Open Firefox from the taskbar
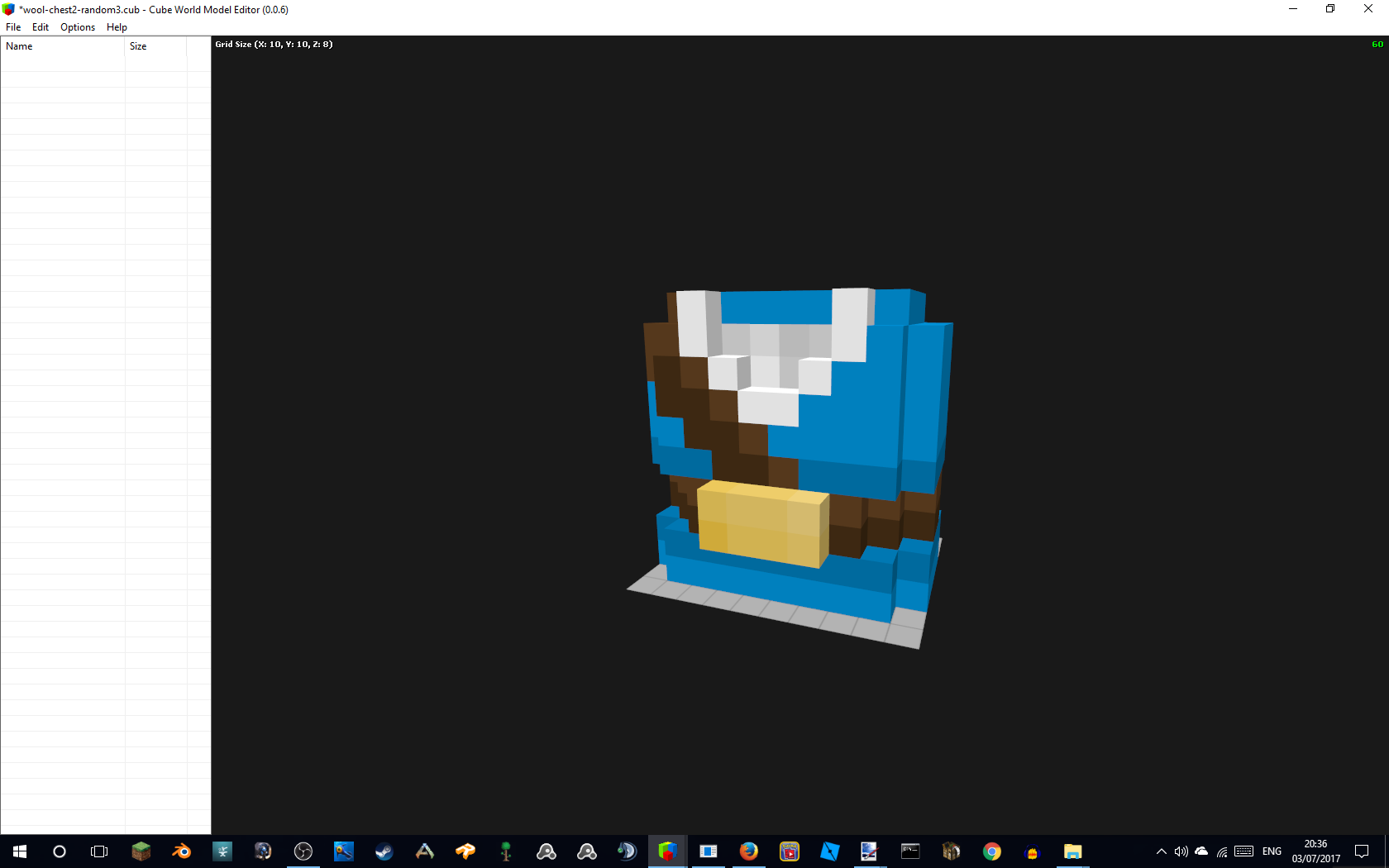 (x=748, y=851)
